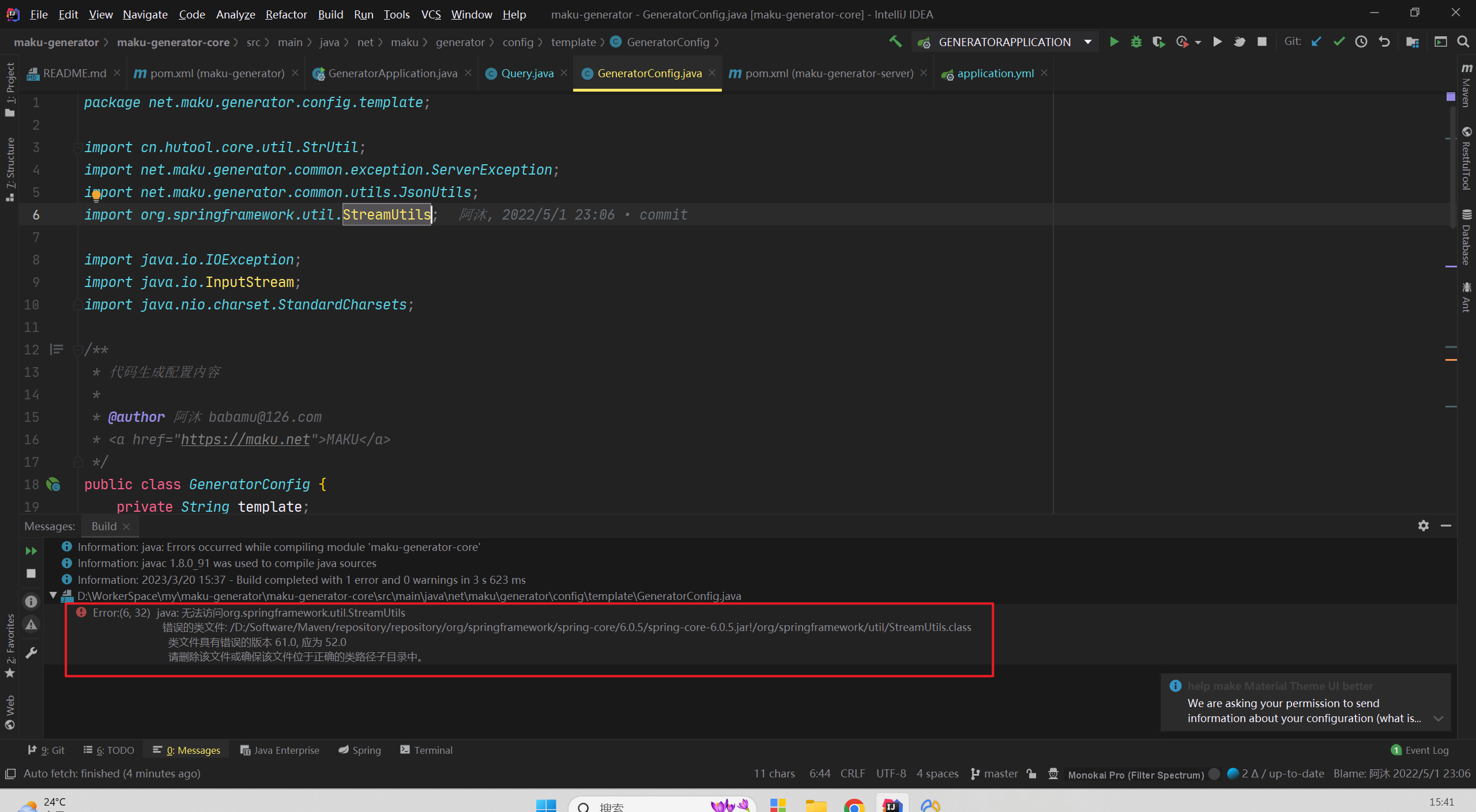Change CRLF line separator in status bar
This screenshot has height=812, width=1476.
coord(852,773)
